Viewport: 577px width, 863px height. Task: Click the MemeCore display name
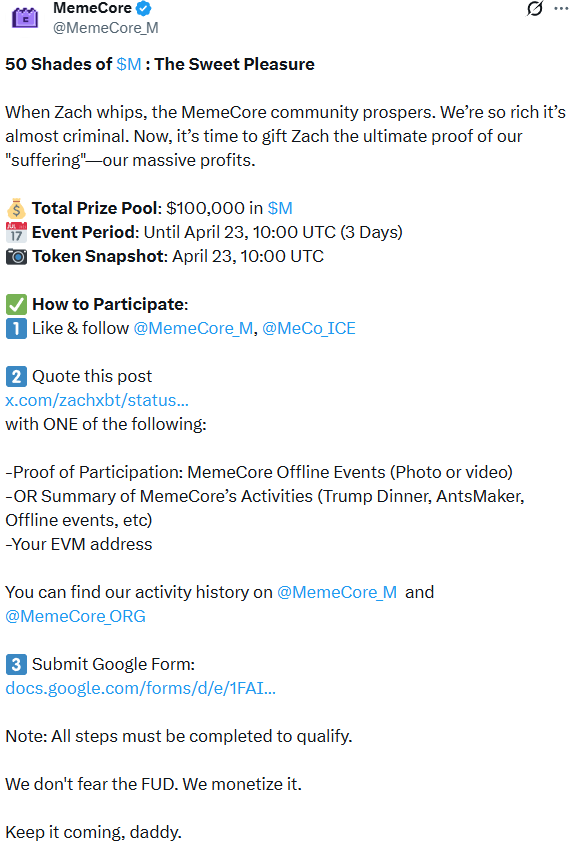pos(92,8)
